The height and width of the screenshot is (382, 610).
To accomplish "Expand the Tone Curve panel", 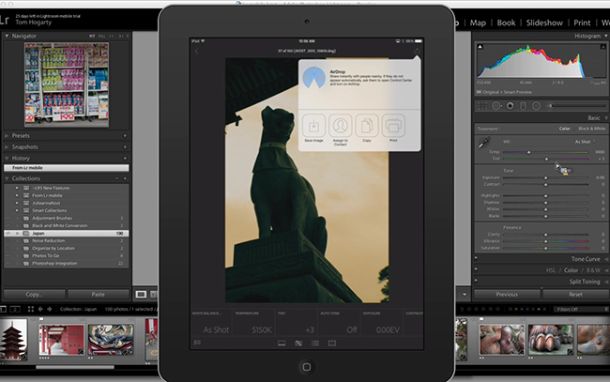I will click(x=606, y=259).
